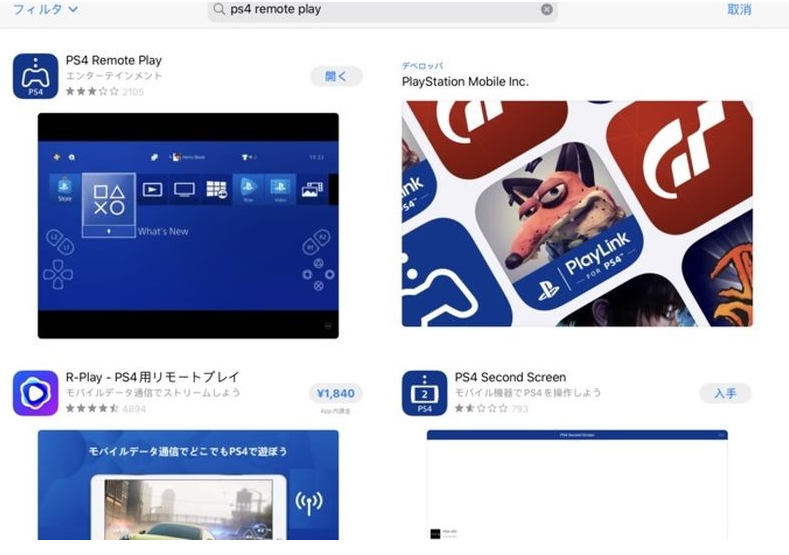This screenshot has height=555, width=789.
Task: Tap the PS4 Second Screen title
Action: point(510,377)
